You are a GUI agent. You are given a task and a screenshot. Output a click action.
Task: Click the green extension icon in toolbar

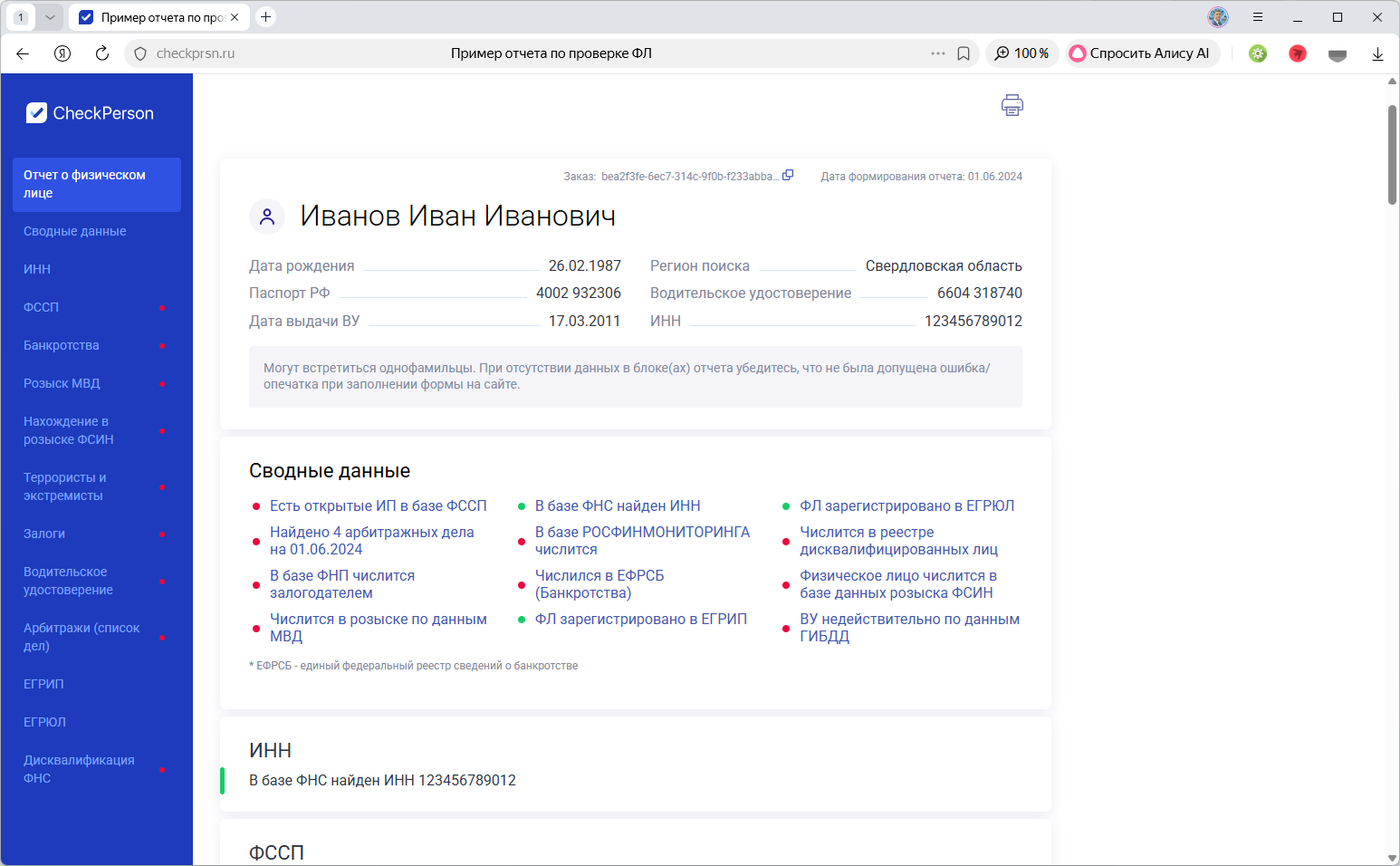coord(1257,53)
